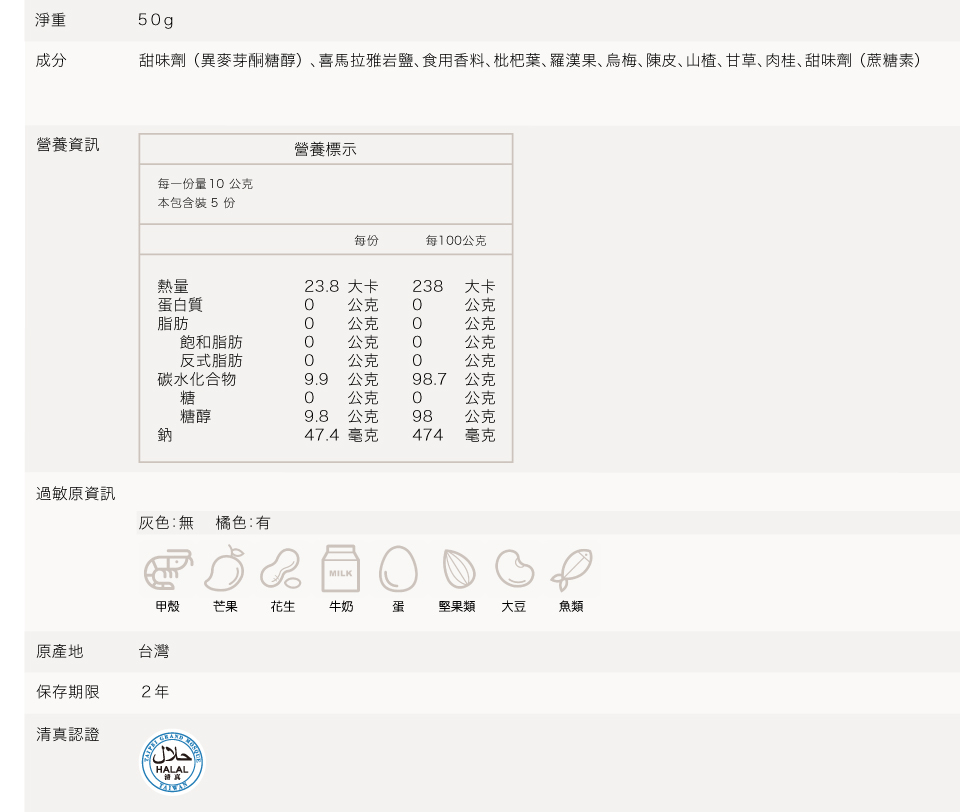Click the 營養標示 table header
The width and height of the screenshot is (960, 812).
[325, 149]
